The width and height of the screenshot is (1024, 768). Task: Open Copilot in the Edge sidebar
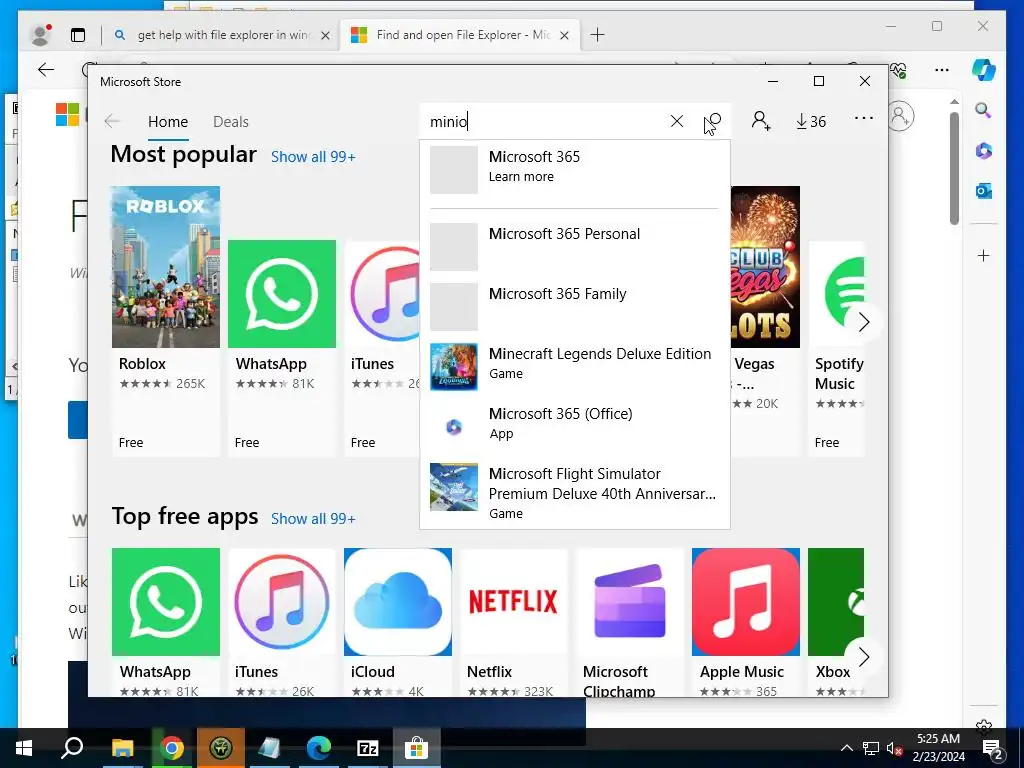(984, 70)
